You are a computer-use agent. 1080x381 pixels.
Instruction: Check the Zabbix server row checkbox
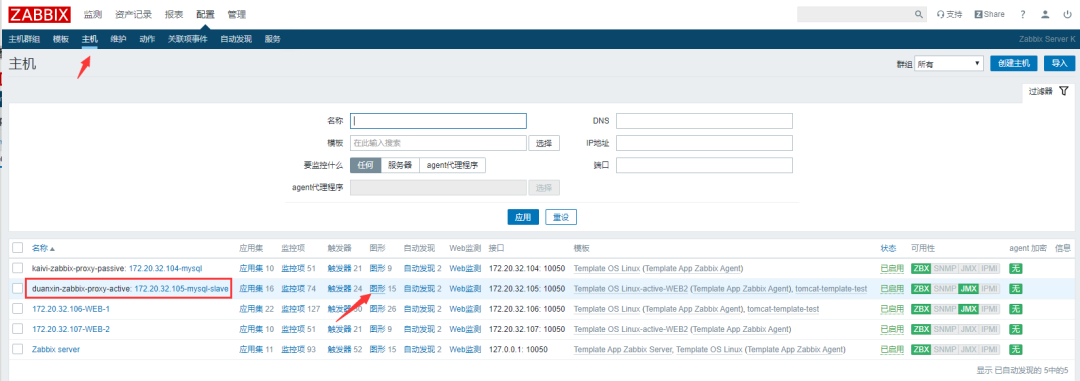(x=18, y=349)
